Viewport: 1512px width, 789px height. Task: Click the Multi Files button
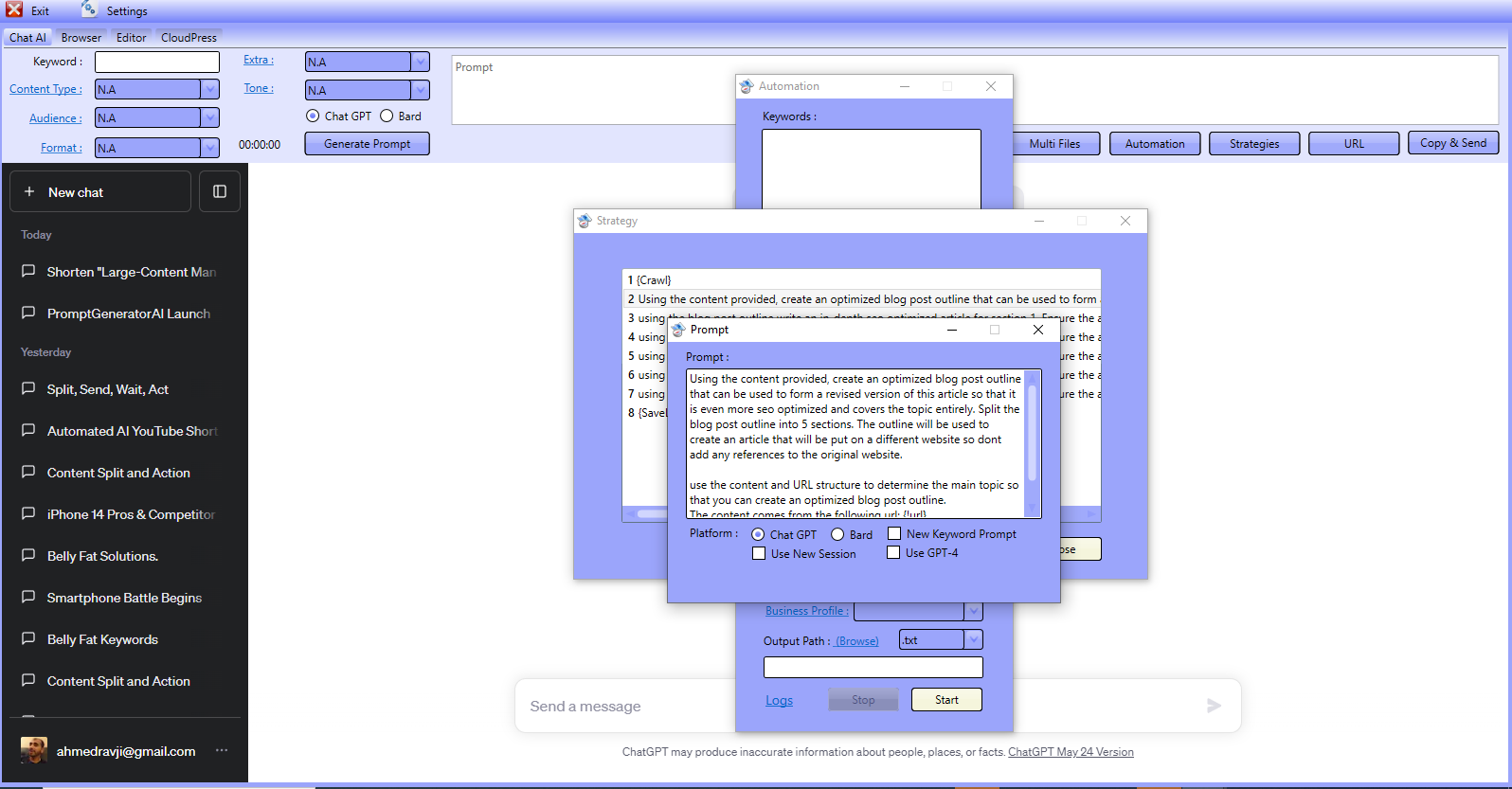tap(1054, 144)
